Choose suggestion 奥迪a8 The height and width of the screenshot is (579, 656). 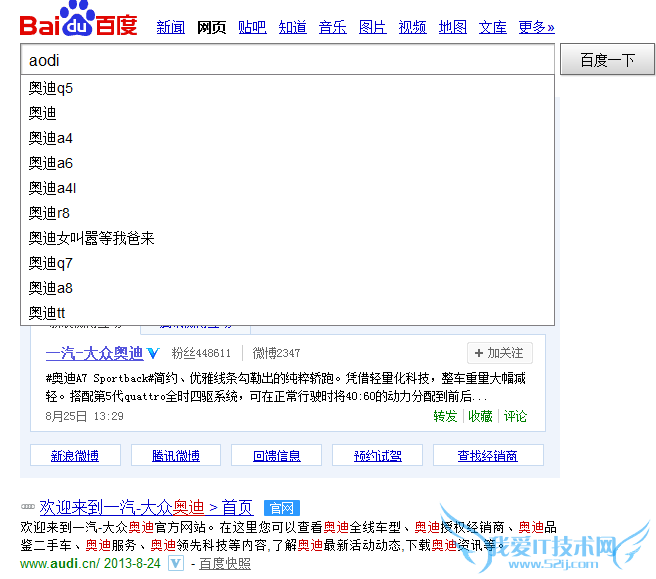tap(287, 288)
